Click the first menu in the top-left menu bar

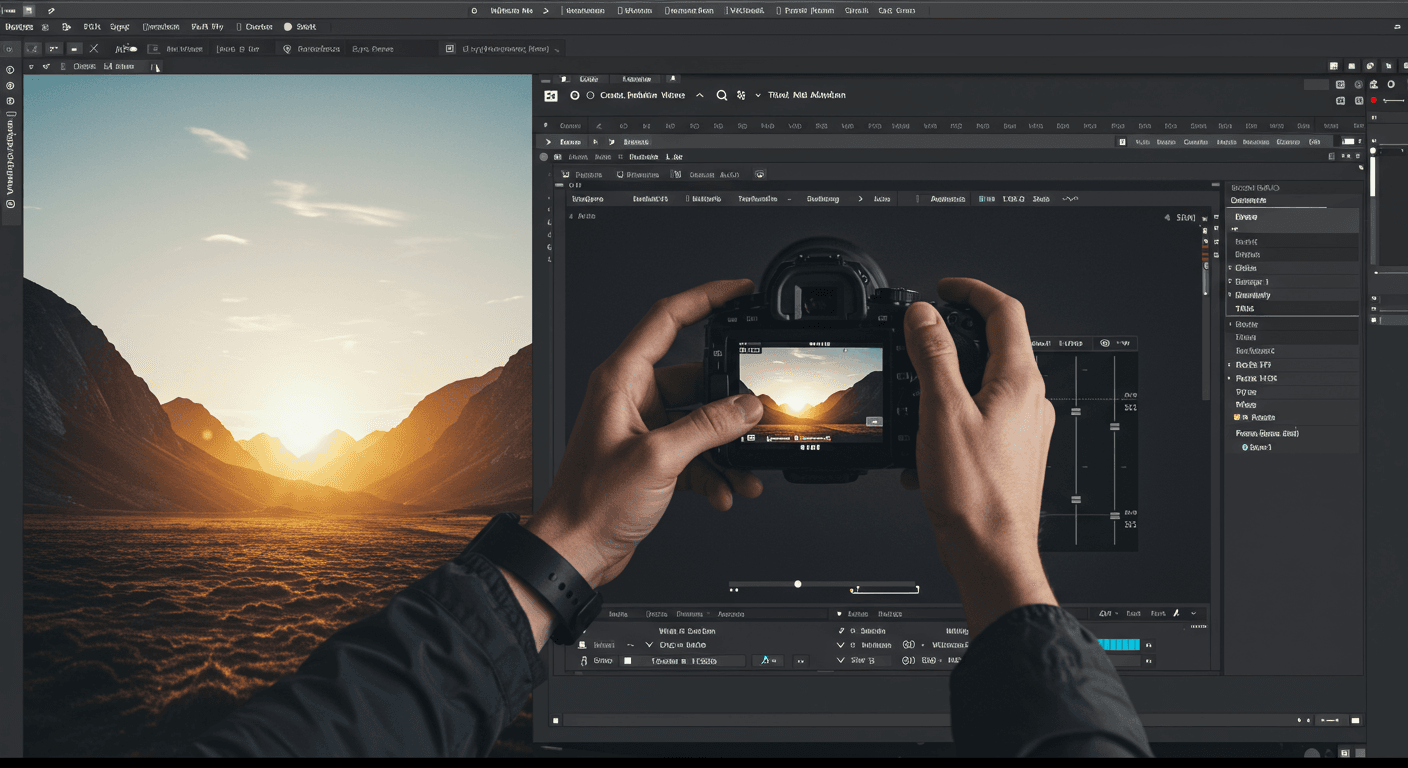[18, 27]
